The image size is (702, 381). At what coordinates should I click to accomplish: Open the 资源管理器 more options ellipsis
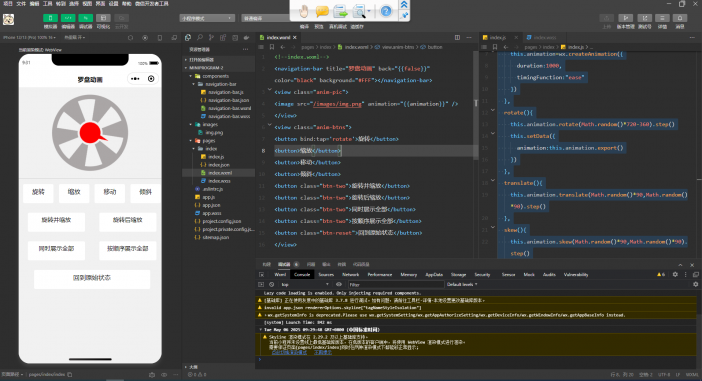tap(245, 49)
